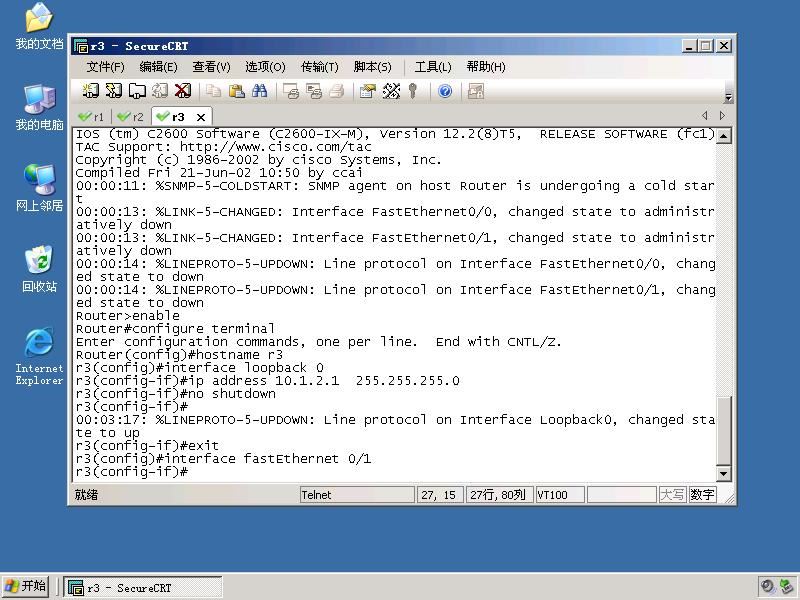Viewport: 800px width, 600px height.
Task: Open the 网上邻居 desktop icon
Action: 39,188
